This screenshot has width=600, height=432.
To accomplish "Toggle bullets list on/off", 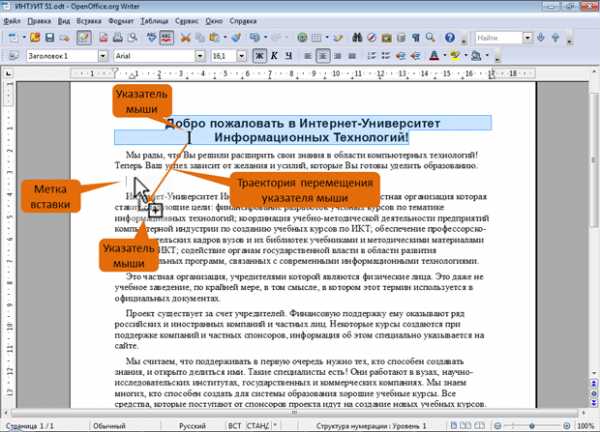I will [x=386, y=56].
